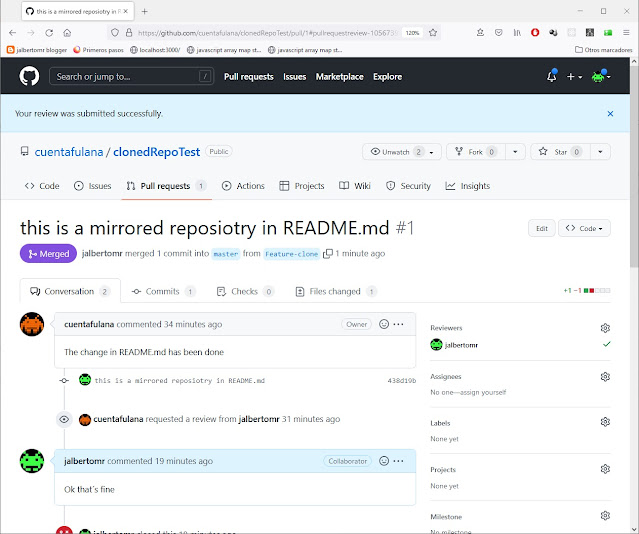639x534 pixels.
Task: Copy the head branch name icon
Action: point(328,254)
